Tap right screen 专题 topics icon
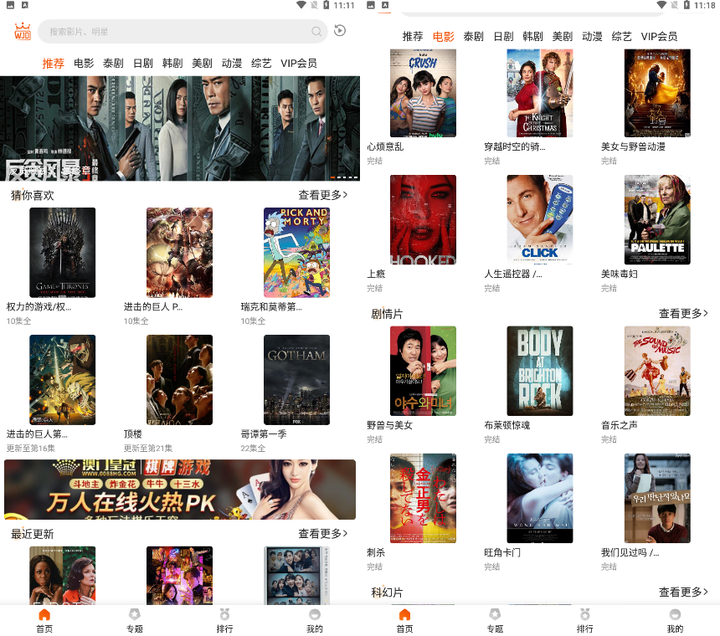Screen dimensions: 720x636 click(495, 614)
